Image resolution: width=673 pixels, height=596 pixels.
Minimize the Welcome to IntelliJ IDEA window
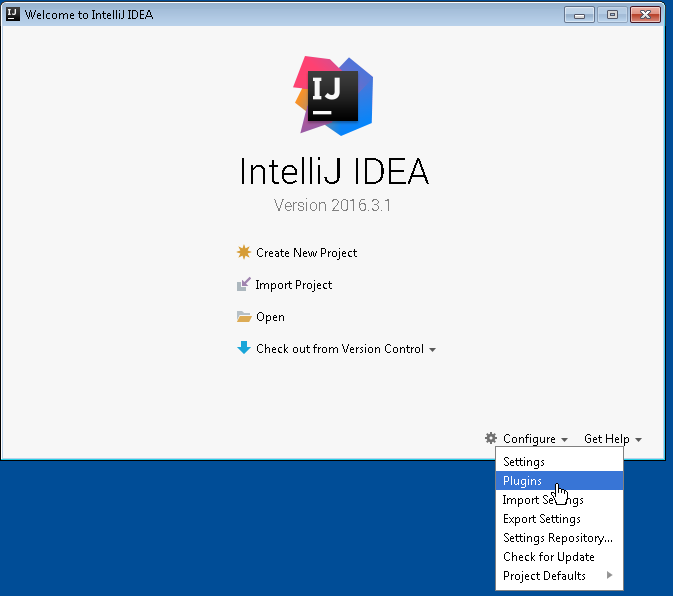coord(579,15)
